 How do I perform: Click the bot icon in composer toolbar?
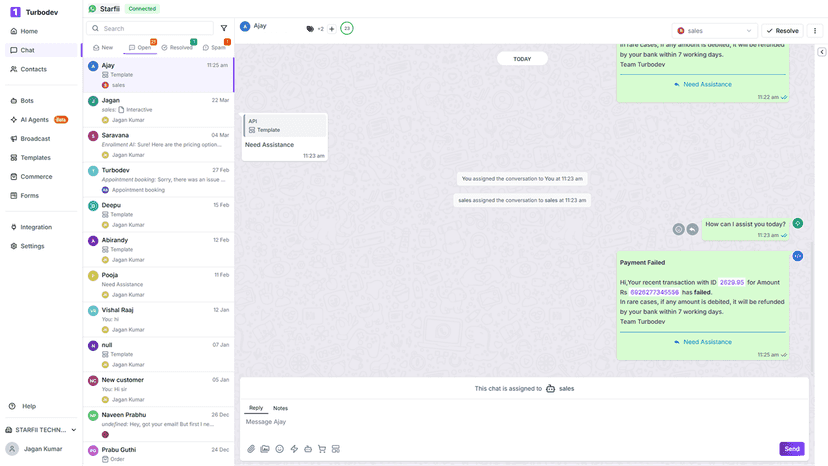point(308,449)
